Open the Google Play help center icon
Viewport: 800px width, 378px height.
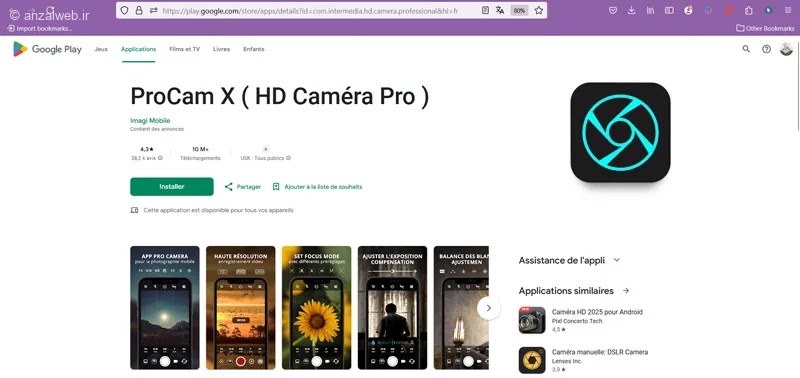click(766, 49)
